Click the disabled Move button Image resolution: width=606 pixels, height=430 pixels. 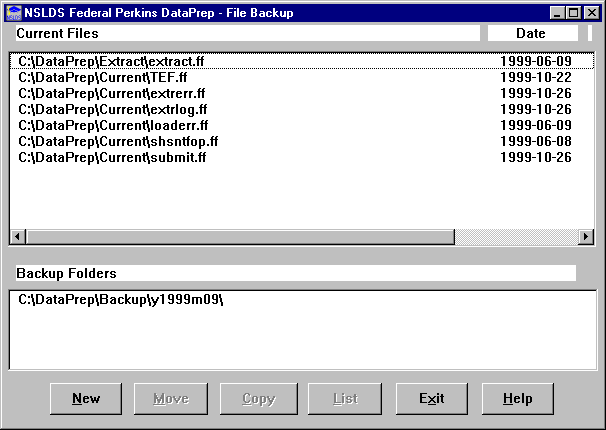pos(171,399)
